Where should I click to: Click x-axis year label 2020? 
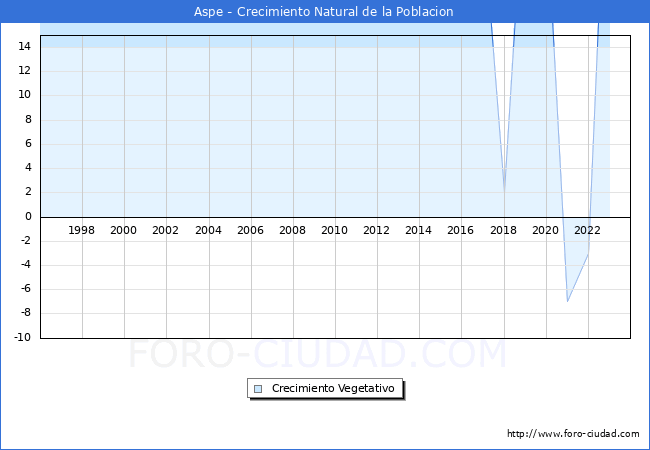[546, 230]
